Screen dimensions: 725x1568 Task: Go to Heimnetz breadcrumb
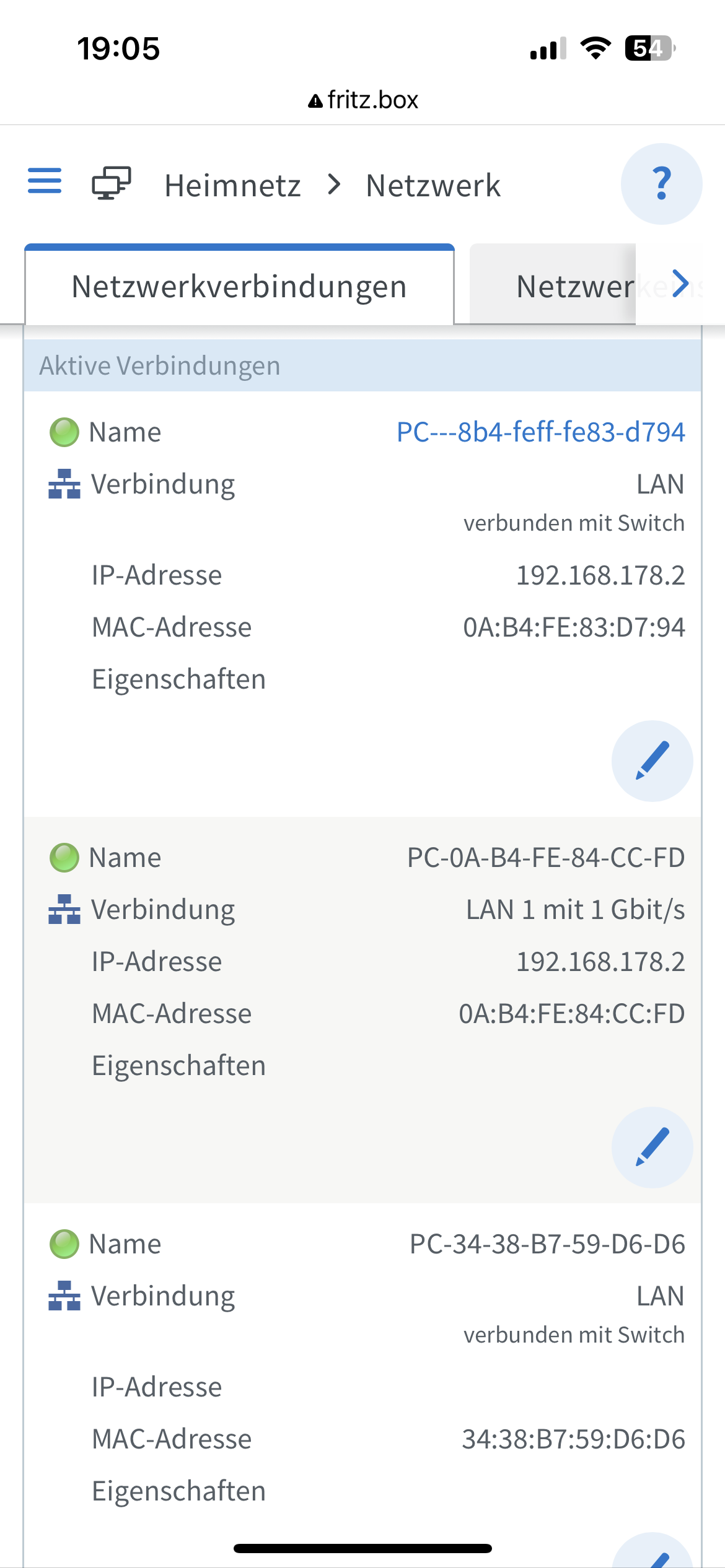(x=232, y=186)
